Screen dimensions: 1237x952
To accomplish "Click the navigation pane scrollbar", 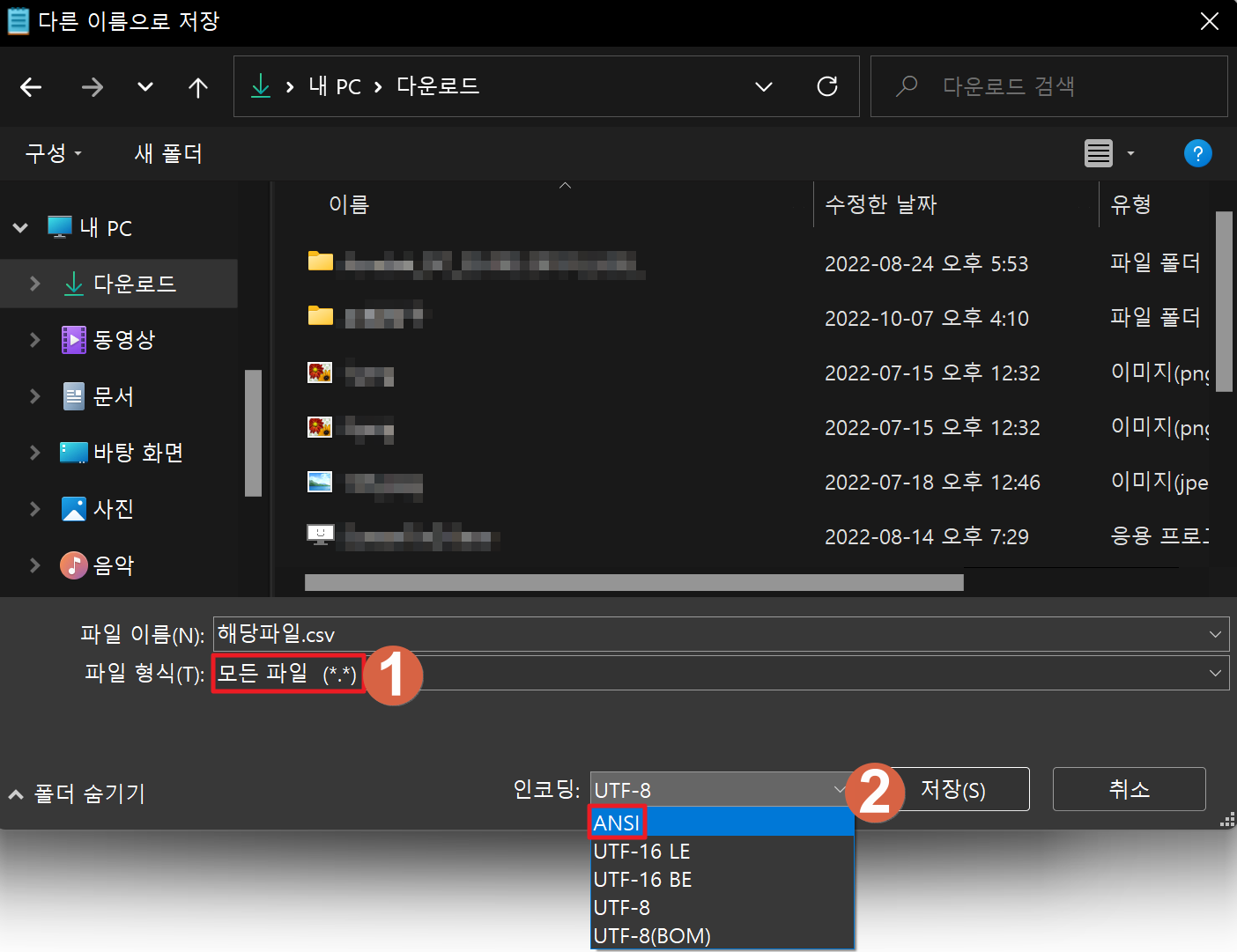I will click(x=253, y=432).
